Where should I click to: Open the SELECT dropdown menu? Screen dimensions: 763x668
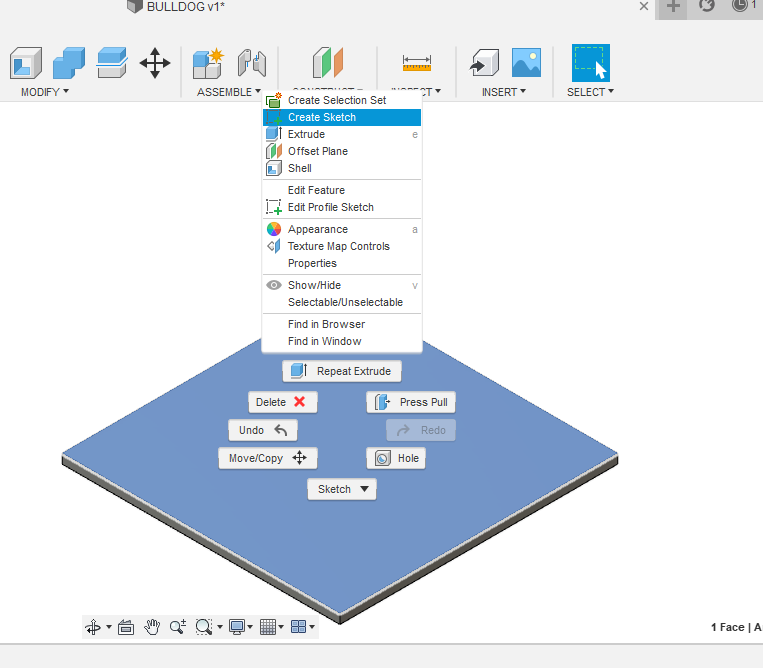(x=590, y=92)
